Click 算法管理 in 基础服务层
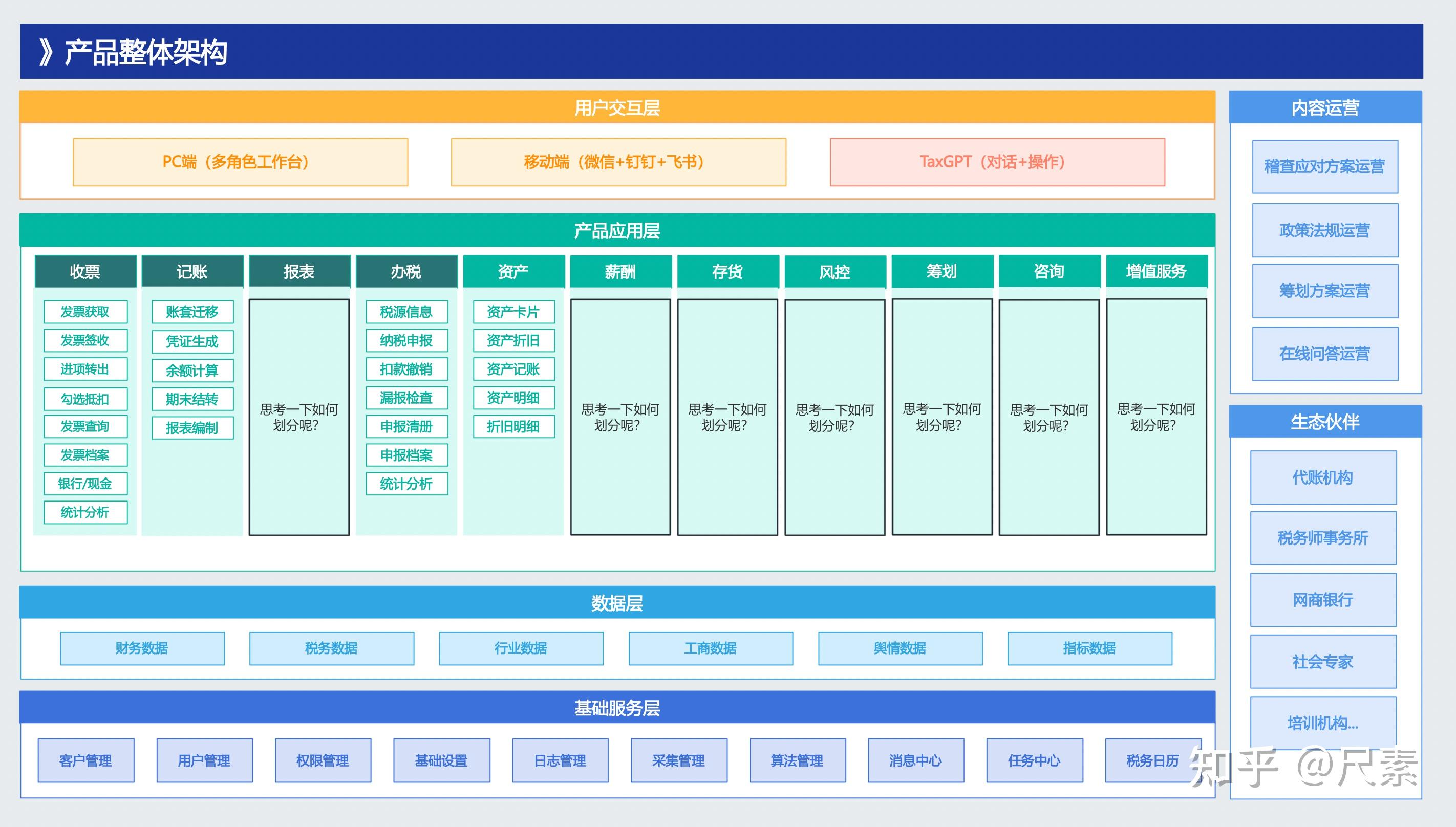The image size is (1456, 827). pos(798,760)
